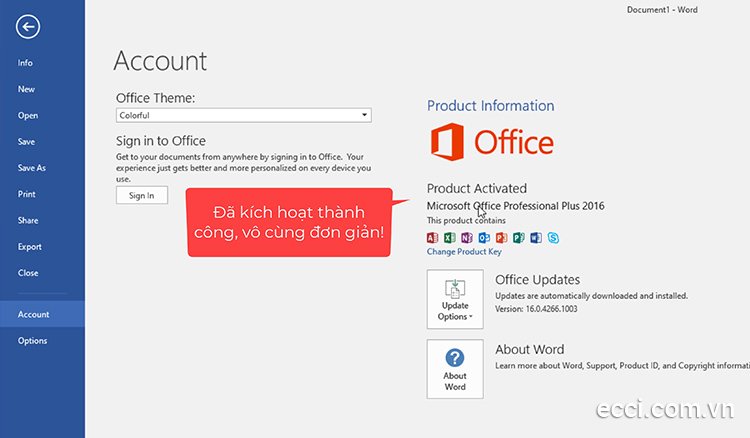The height and width of the screenshot is (438, 750).
Task: Open the Options sidebar item
Action: point(32,341)
